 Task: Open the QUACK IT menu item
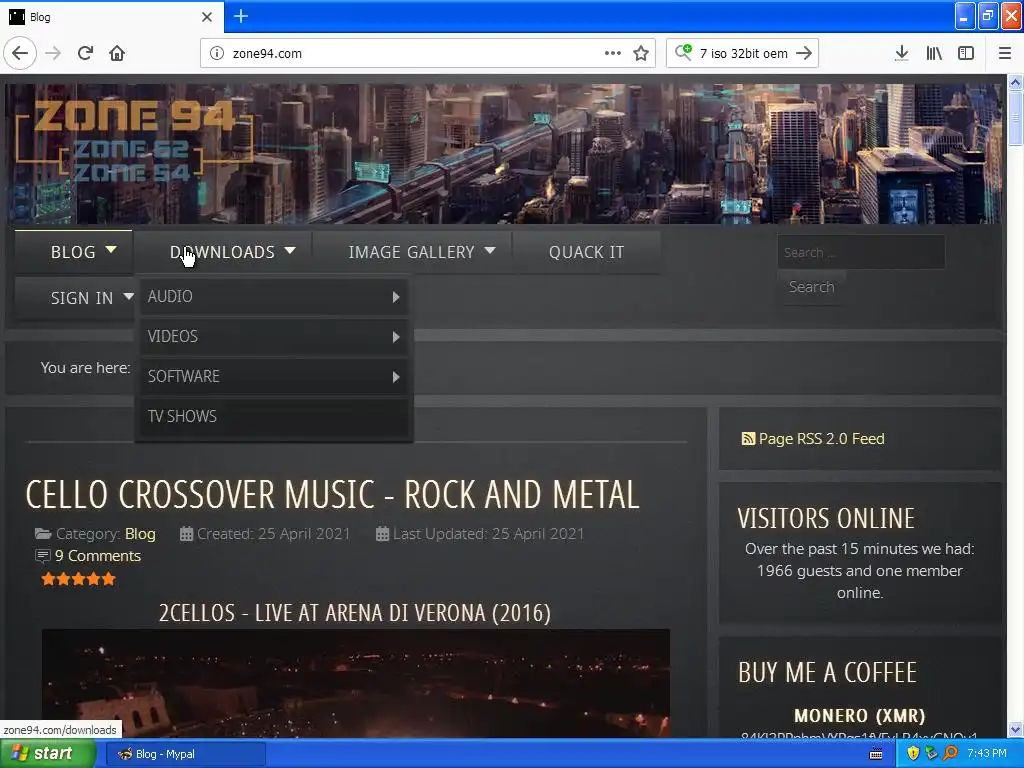point(586,252)
